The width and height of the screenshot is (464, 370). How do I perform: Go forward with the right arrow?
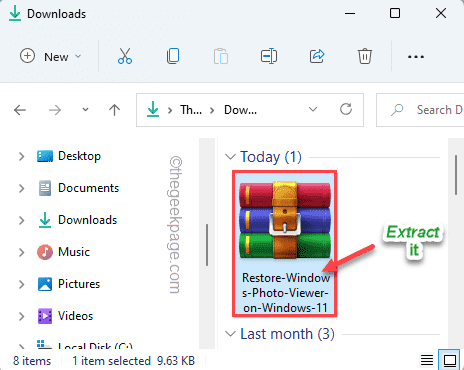55,110
